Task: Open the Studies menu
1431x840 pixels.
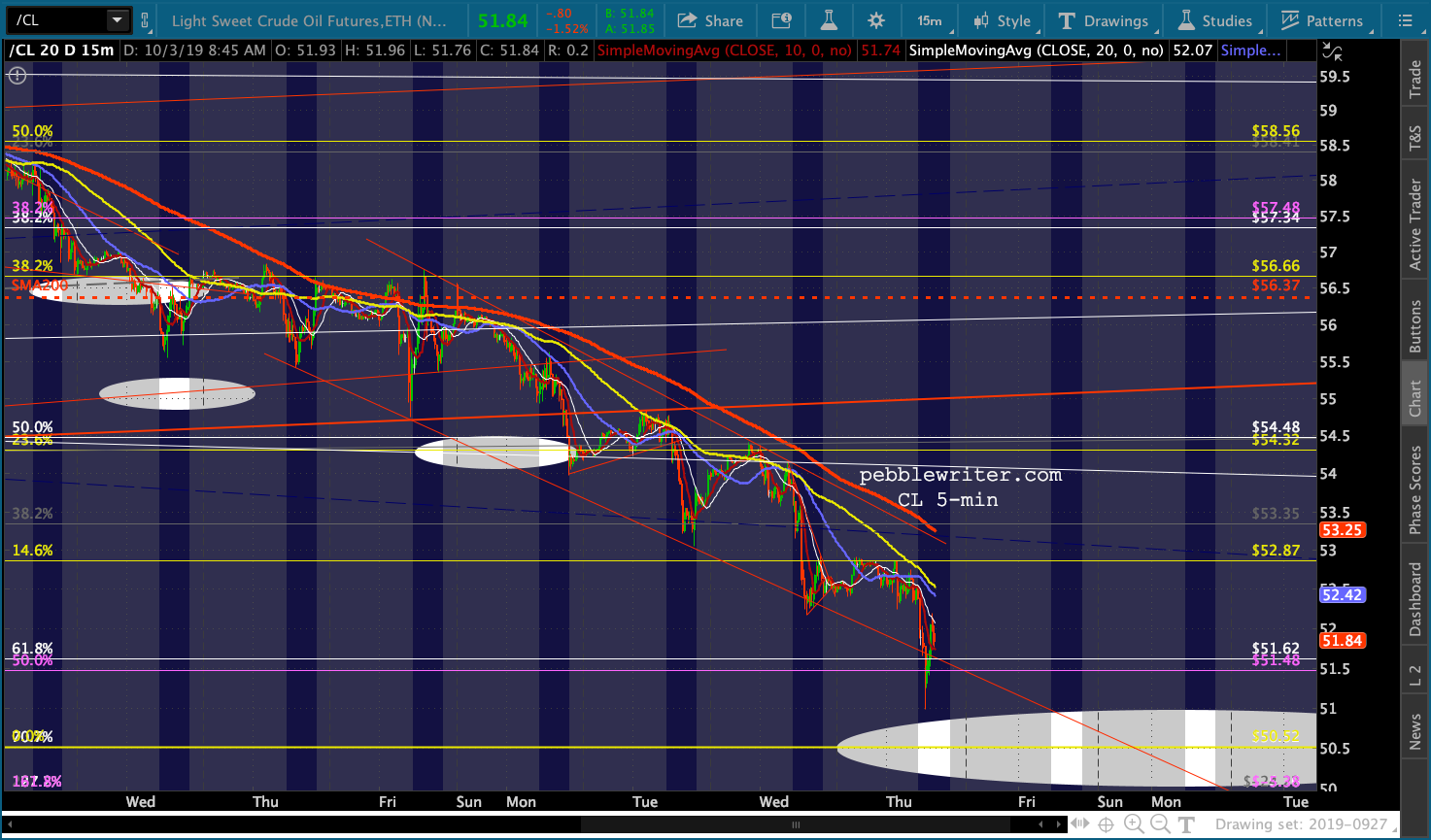Action: [x=1215, y=20]
